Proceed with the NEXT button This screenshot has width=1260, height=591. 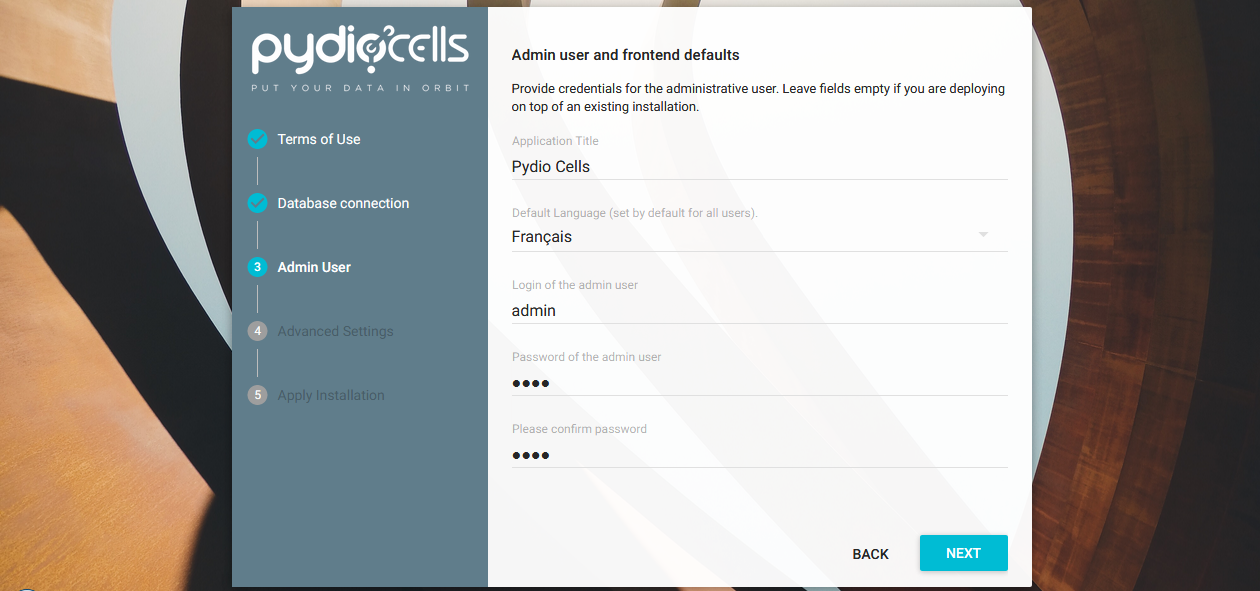963,553
